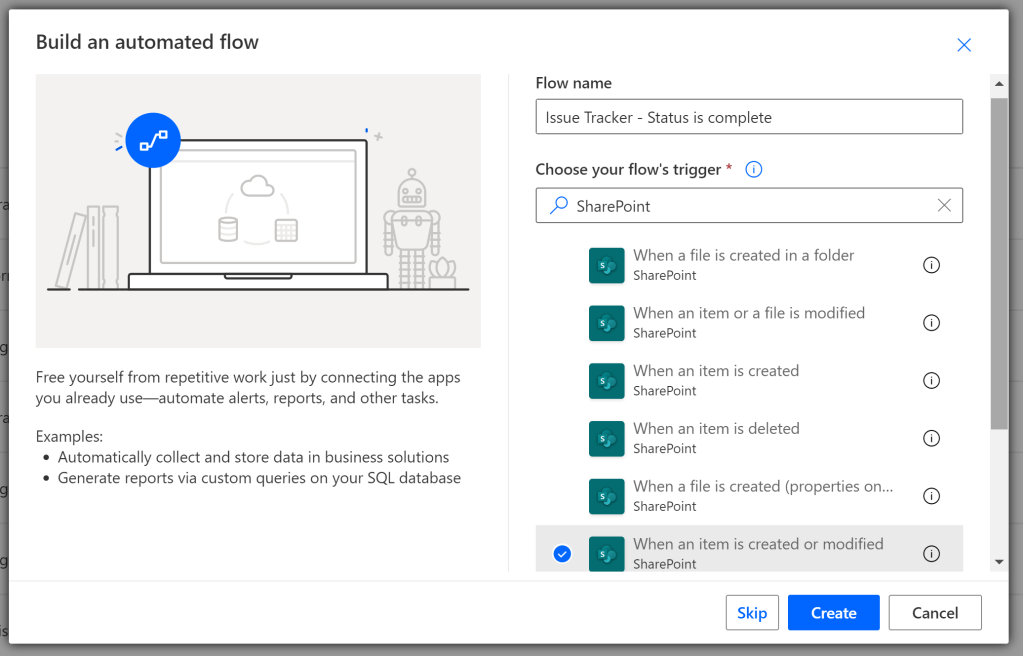Viewport: 1023px width, 656px height.
Task: Clear the SharePoint search text with X
Action: 944,205
